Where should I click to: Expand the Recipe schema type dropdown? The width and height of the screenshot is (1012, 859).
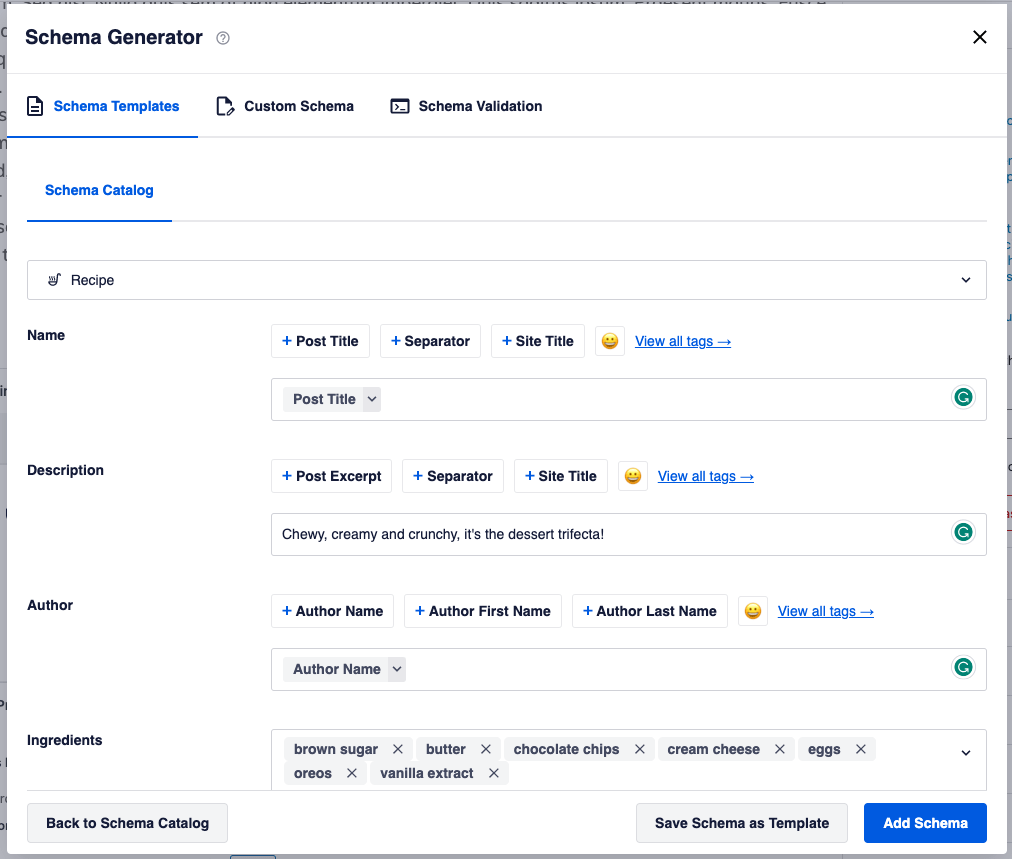507,280
